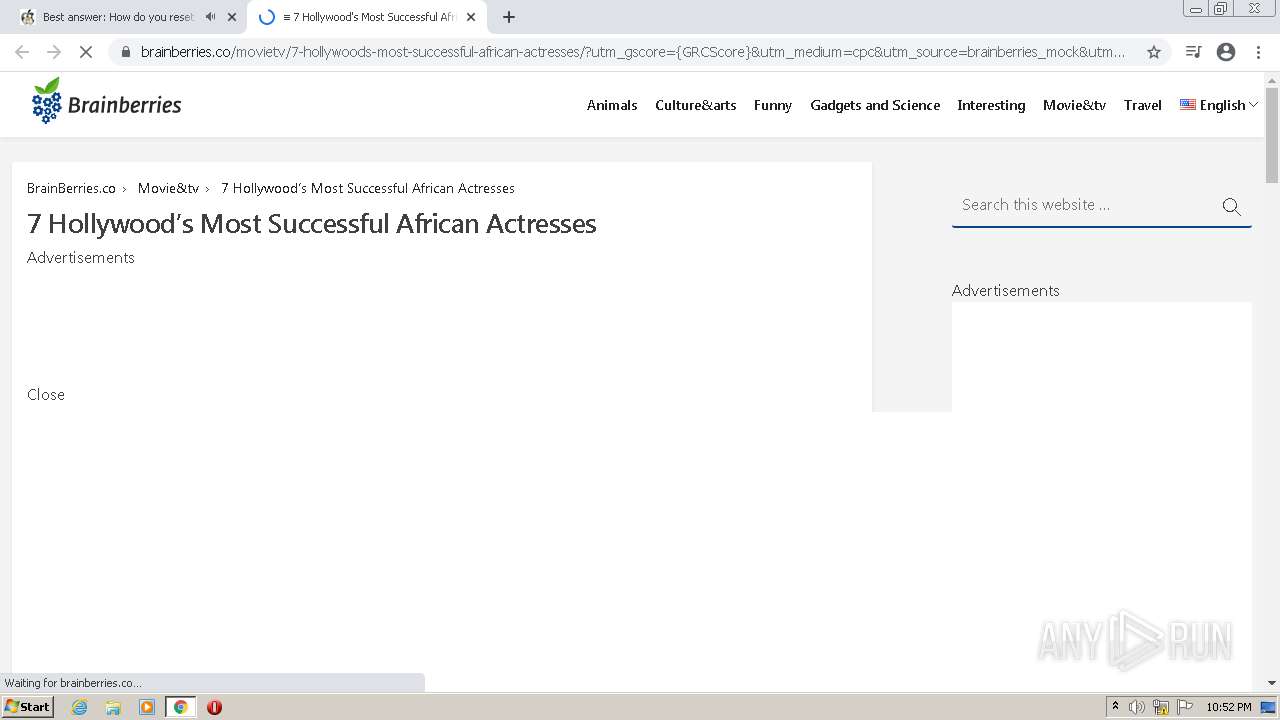The width and height of the screenshot is (1280, 720).
Task: Click the browser back arrow
Action: pyautogui.click(x=22, y=52)
